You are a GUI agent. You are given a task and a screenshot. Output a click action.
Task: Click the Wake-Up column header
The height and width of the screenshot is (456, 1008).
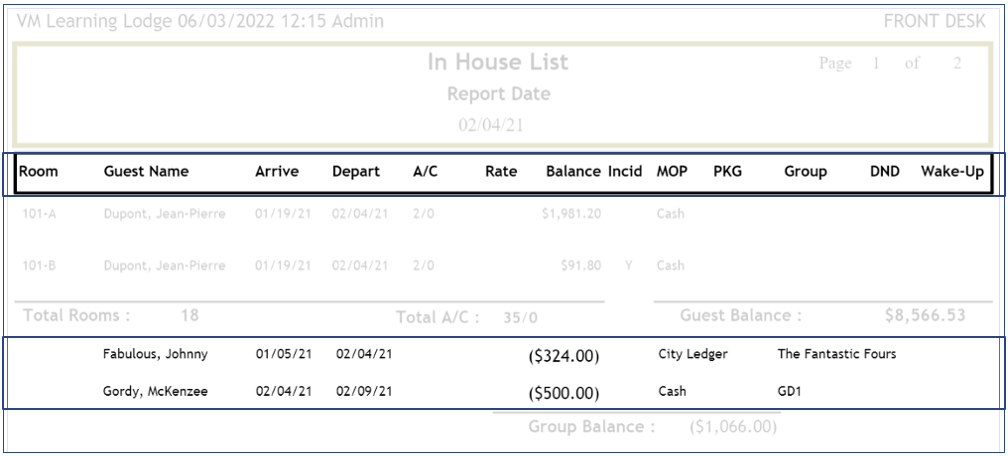point(951,172)
